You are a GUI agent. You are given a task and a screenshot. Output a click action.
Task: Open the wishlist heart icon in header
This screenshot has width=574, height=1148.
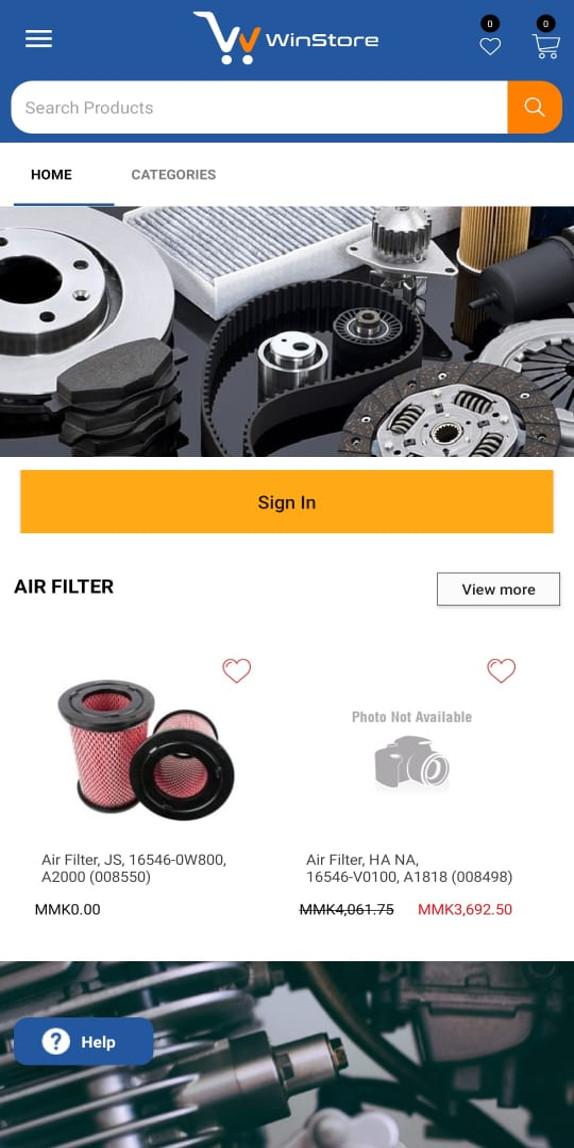click(x=490, y=46)
